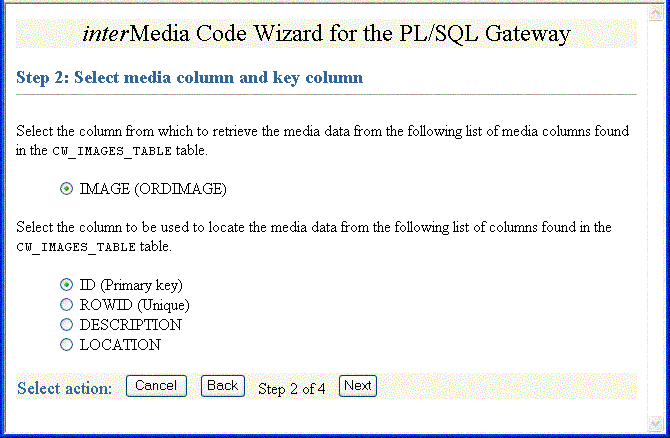670x438 pixels.
Task: Click the 'LOCATION' label text
Action: tap(120, 345)
